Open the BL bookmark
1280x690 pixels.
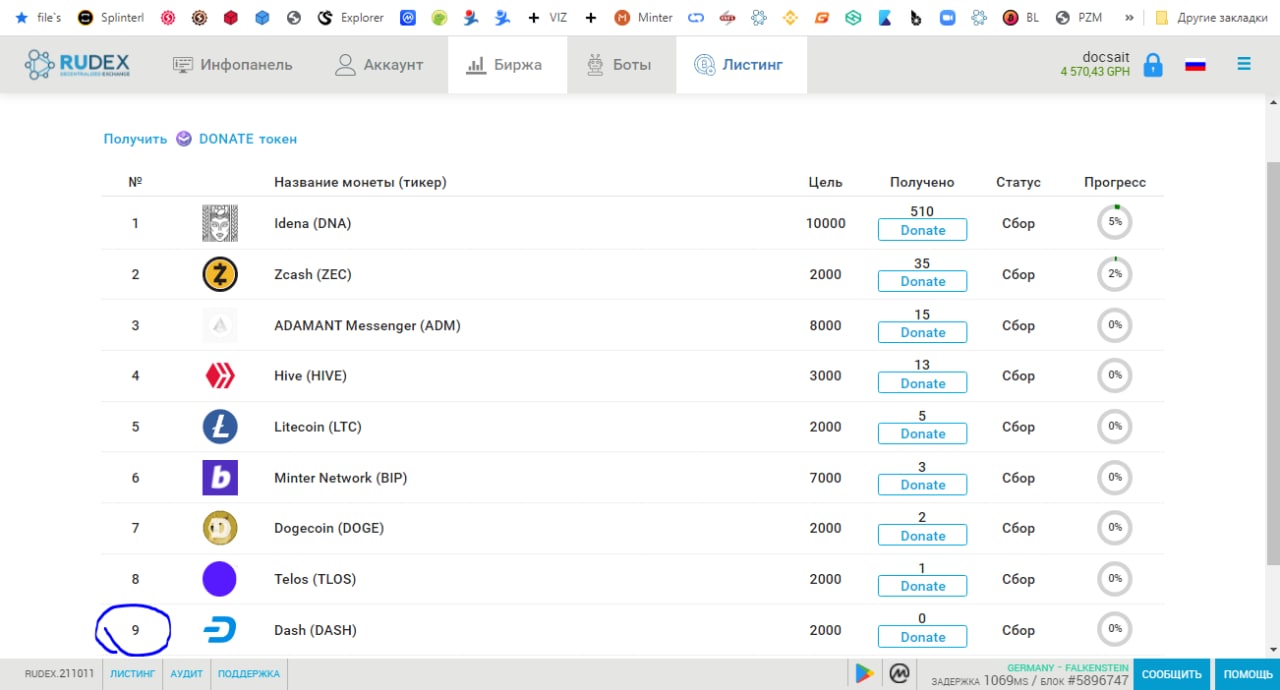coord(1022,17)
